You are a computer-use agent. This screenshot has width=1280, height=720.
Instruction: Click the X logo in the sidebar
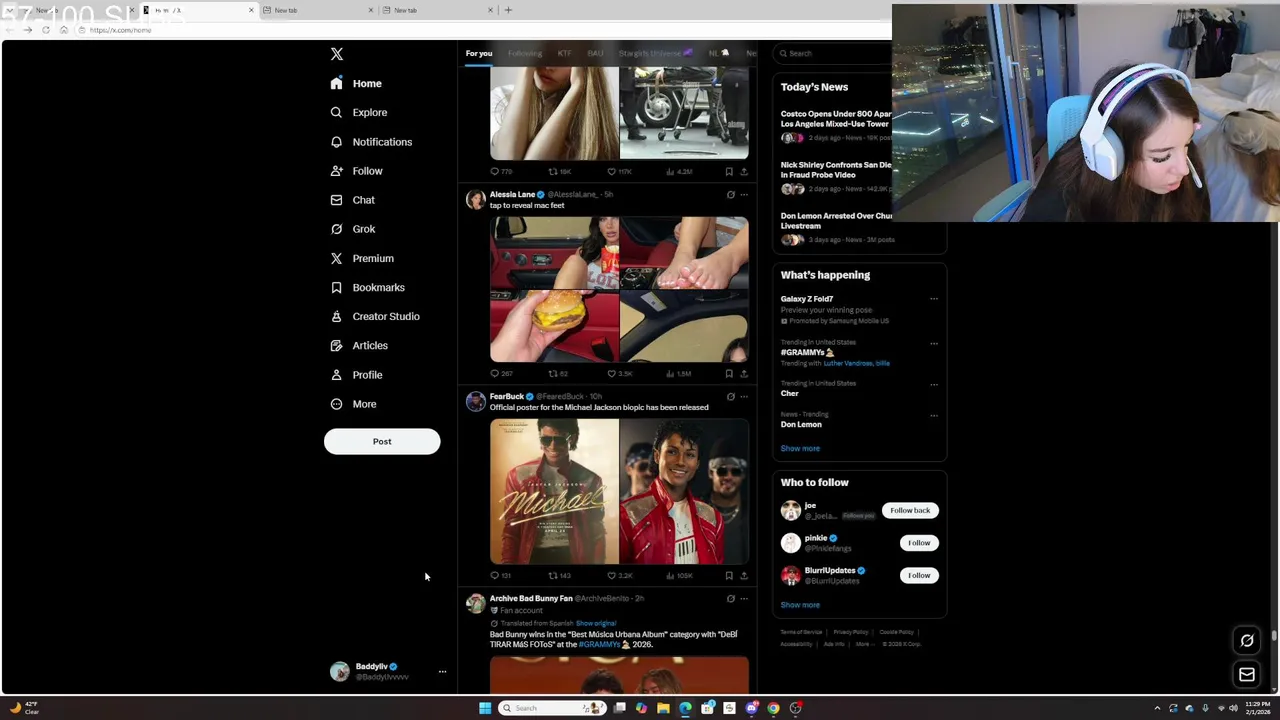click(337, 54)
